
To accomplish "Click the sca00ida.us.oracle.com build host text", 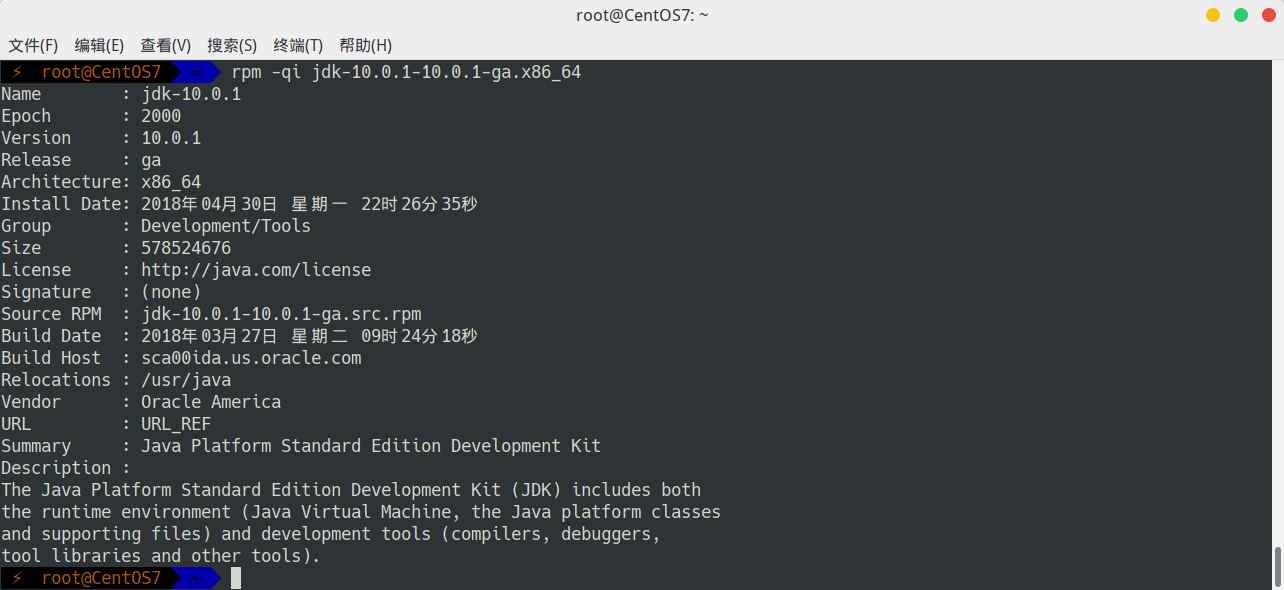I will click(x=251, y=358).
